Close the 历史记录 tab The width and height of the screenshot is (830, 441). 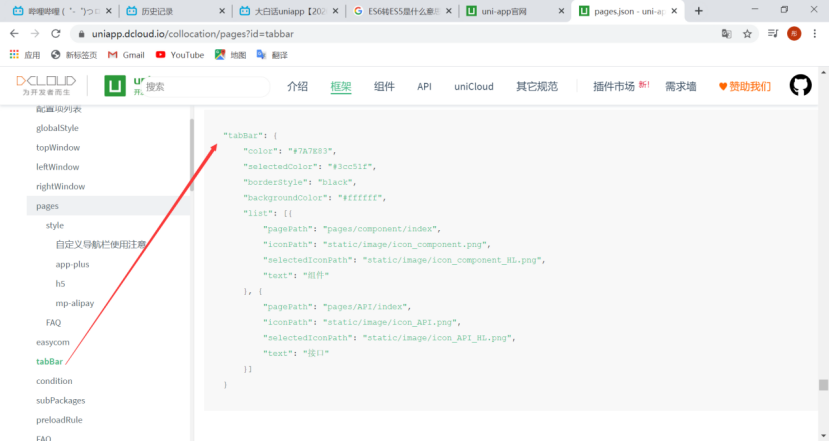pos(222,11)
